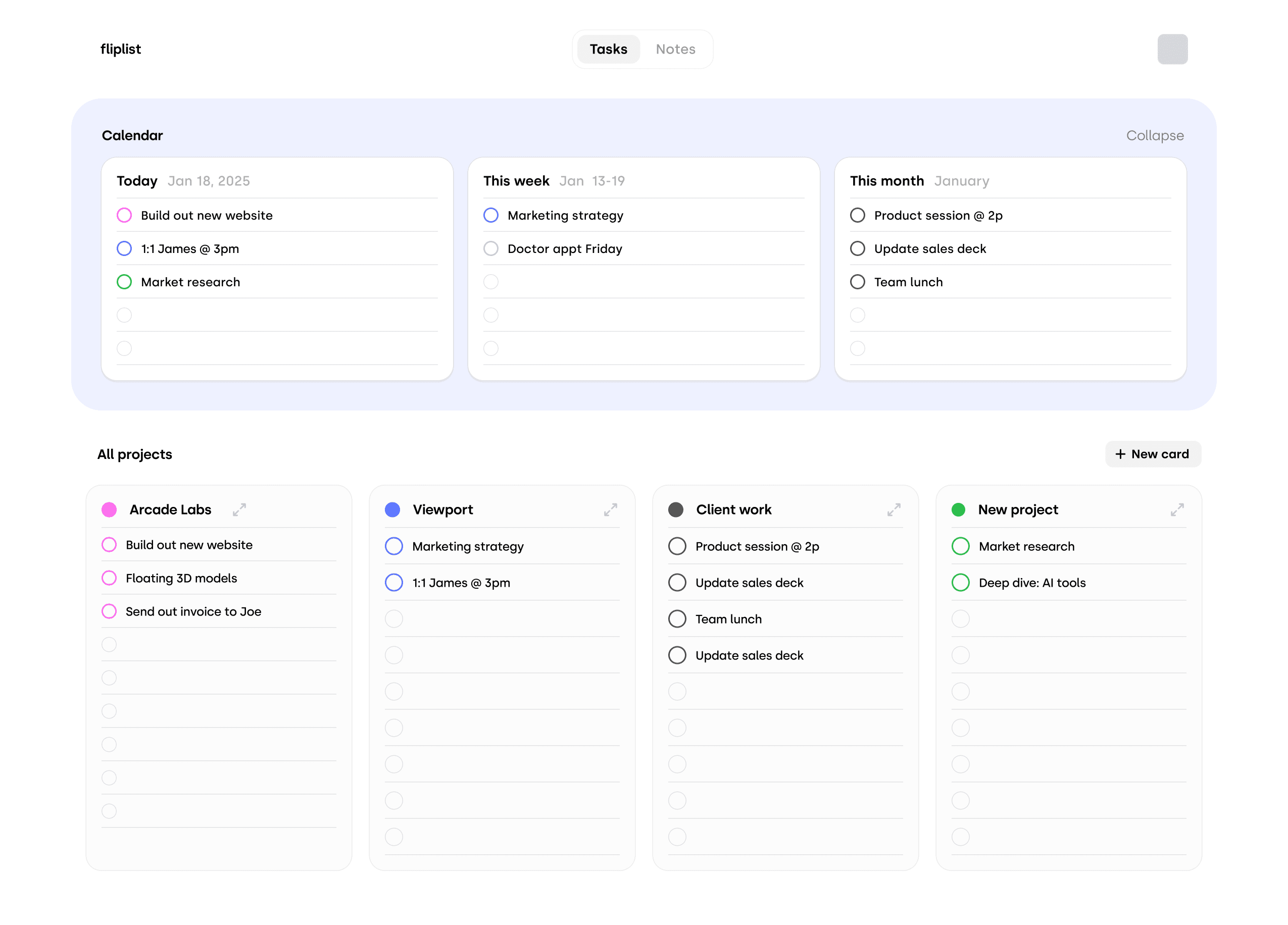
Task: Open the profile avatar in top right
Action: pyautogui.click(x=1172, y=49)
